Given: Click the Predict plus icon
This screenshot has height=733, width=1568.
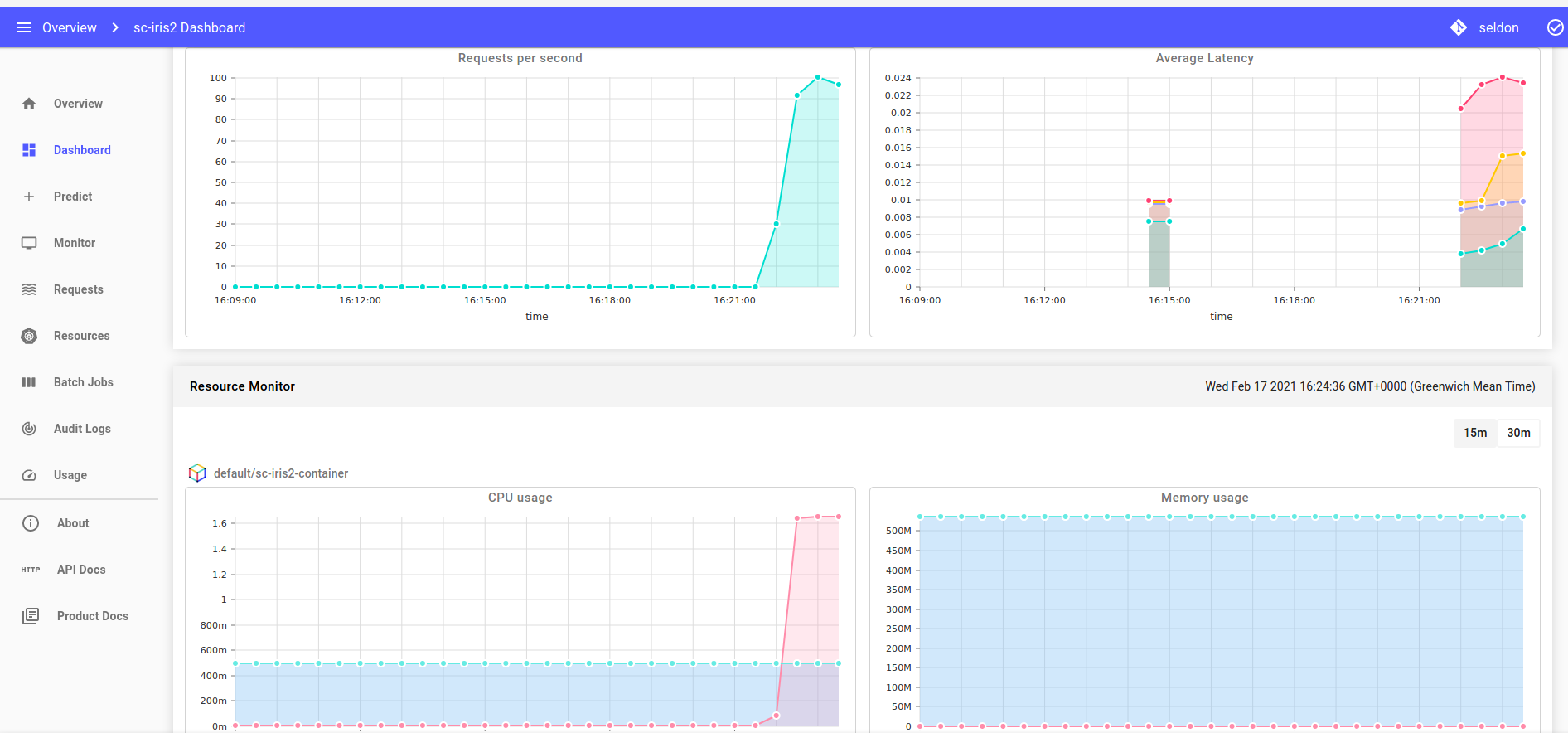Looking at the screenshot, I should [29, 197].
